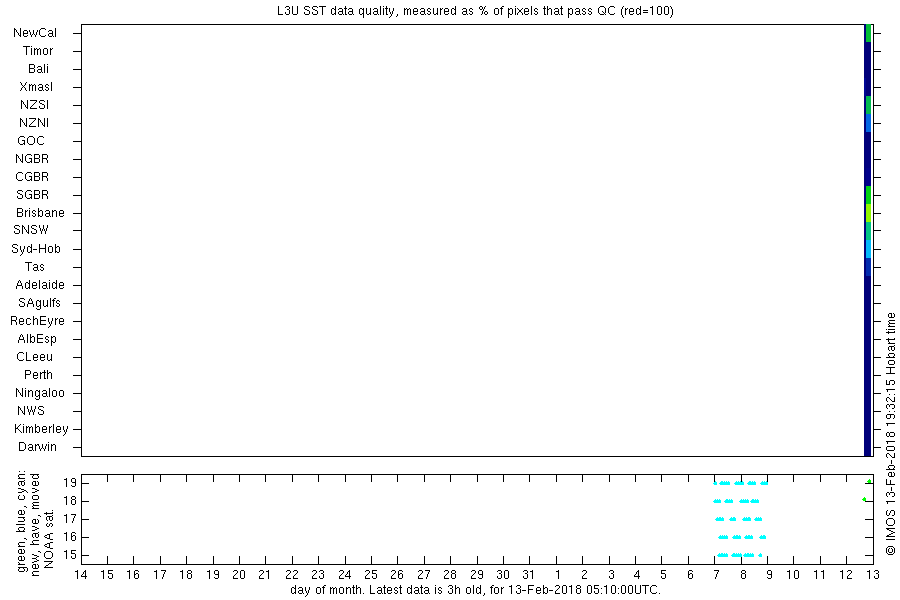Viewport: 900px width, 600px height.
Task: Click day 20 on the date axis
Action: click(x=239, y=575)
